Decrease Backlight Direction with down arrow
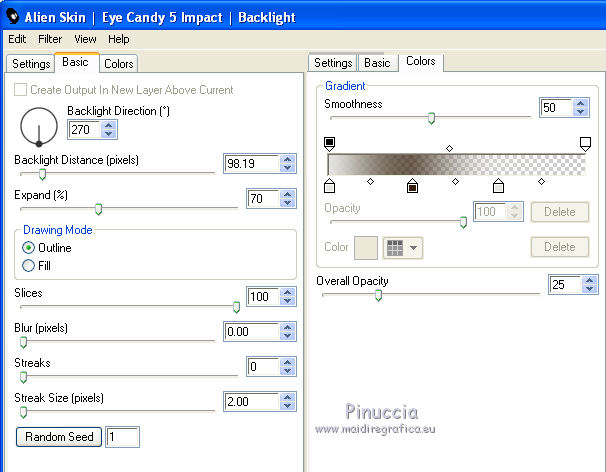The width and height of the screenshot is (606, 472). pos(109,134)
